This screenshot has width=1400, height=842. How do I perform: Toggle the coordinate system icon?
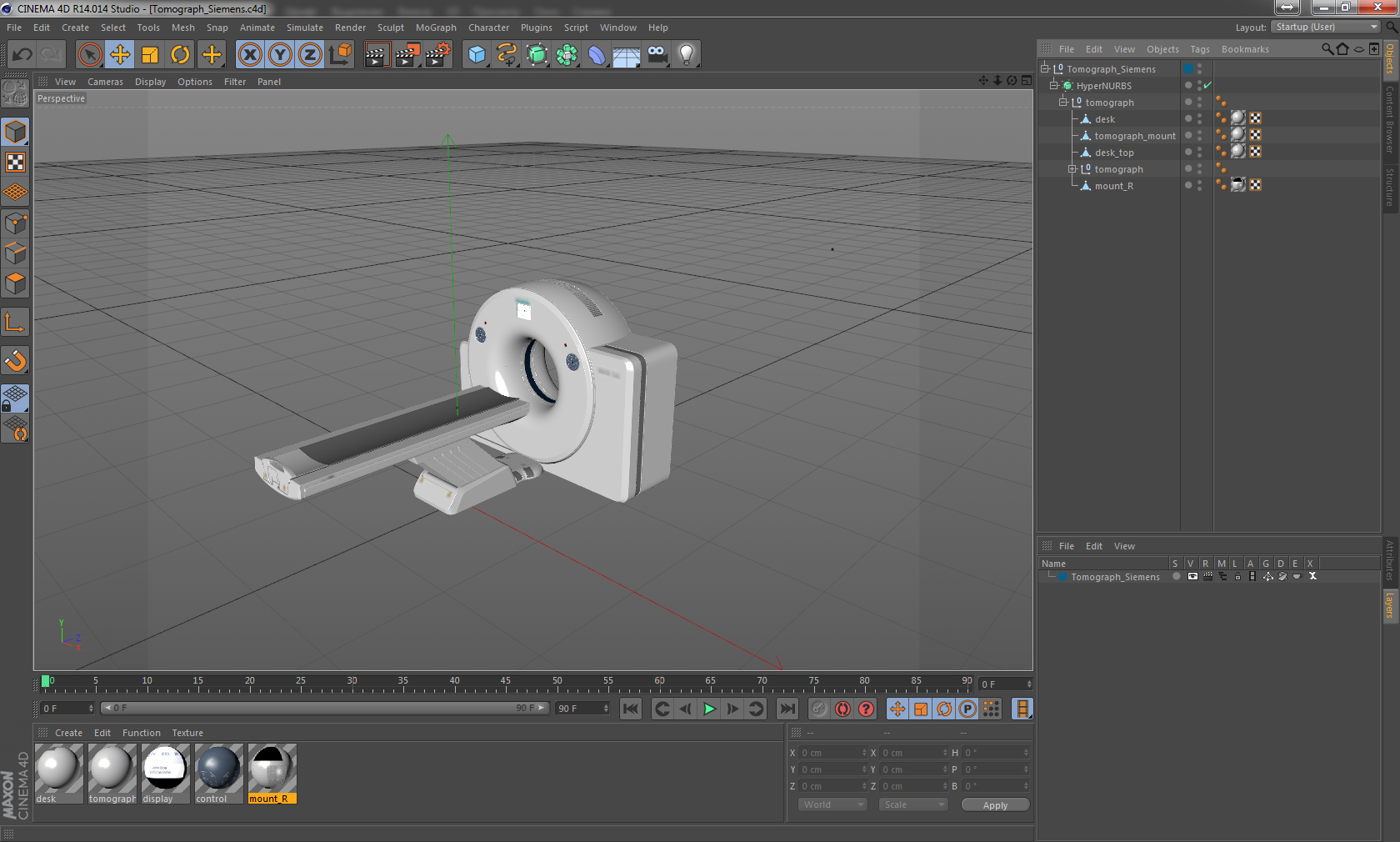[x=340, y=55]
